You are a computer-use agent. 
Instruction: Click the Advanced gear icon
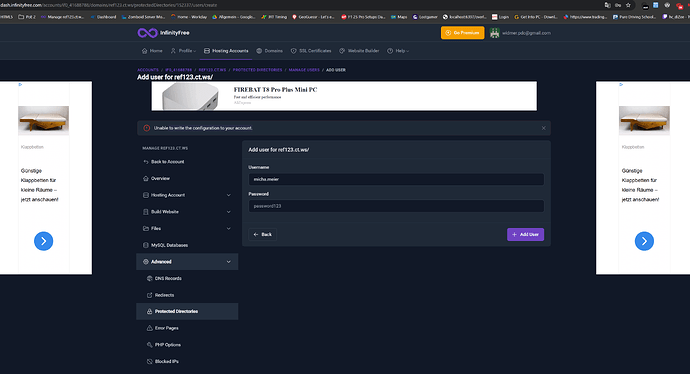[146, 262]
